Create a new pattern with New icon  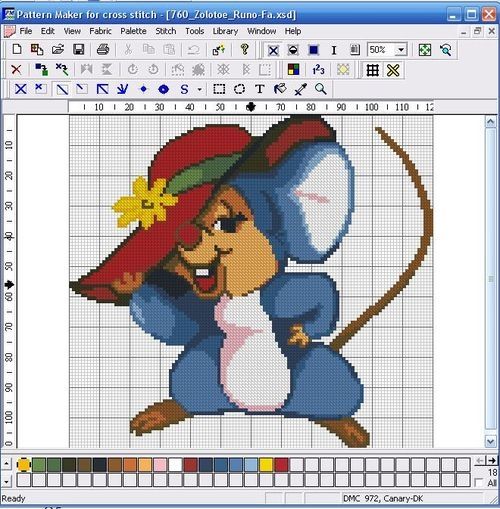(x=17, y=50)
